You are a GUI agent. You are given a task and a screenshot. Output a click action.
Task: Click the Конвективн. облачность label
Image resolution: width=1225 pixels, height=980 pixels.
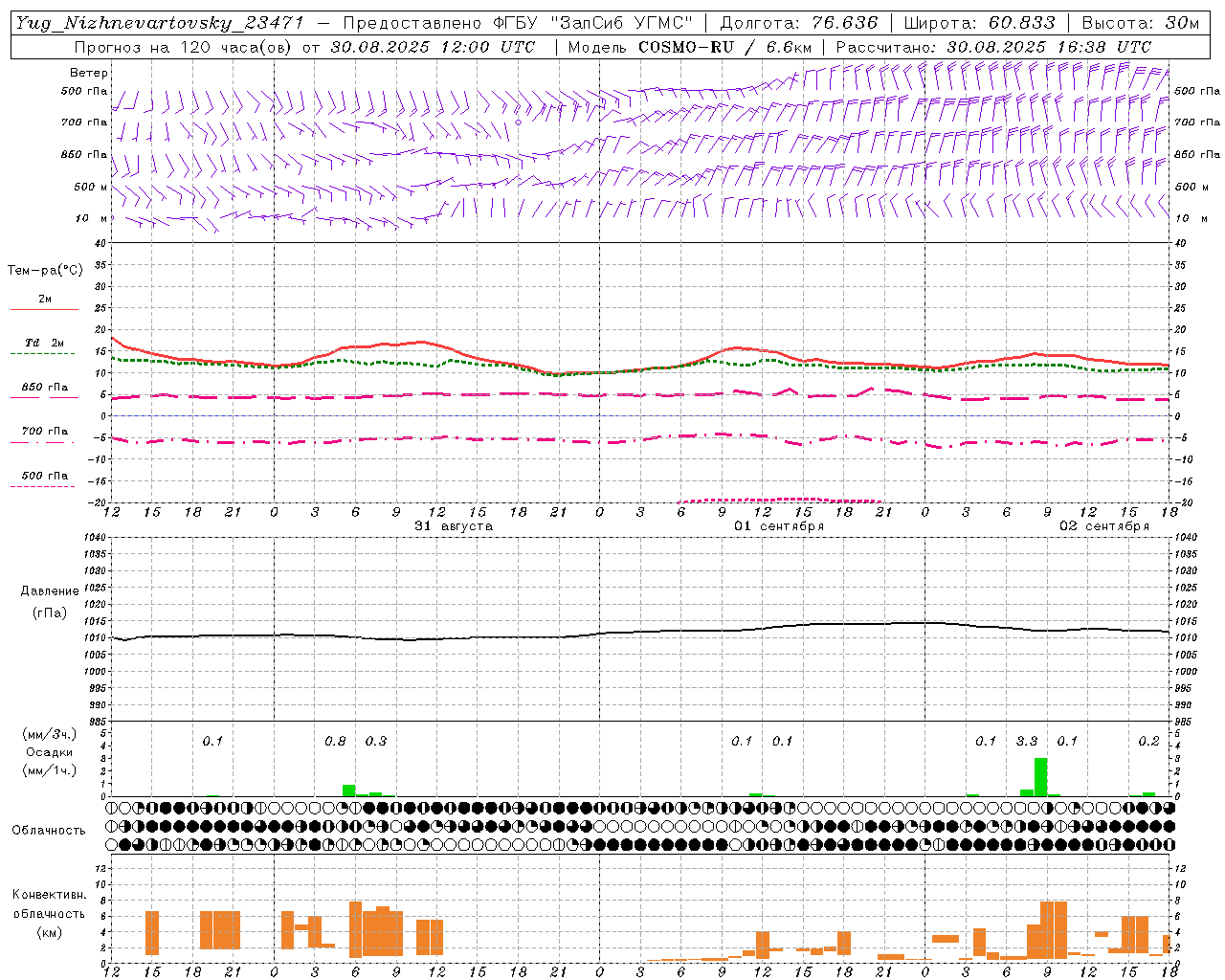[49, 904]
